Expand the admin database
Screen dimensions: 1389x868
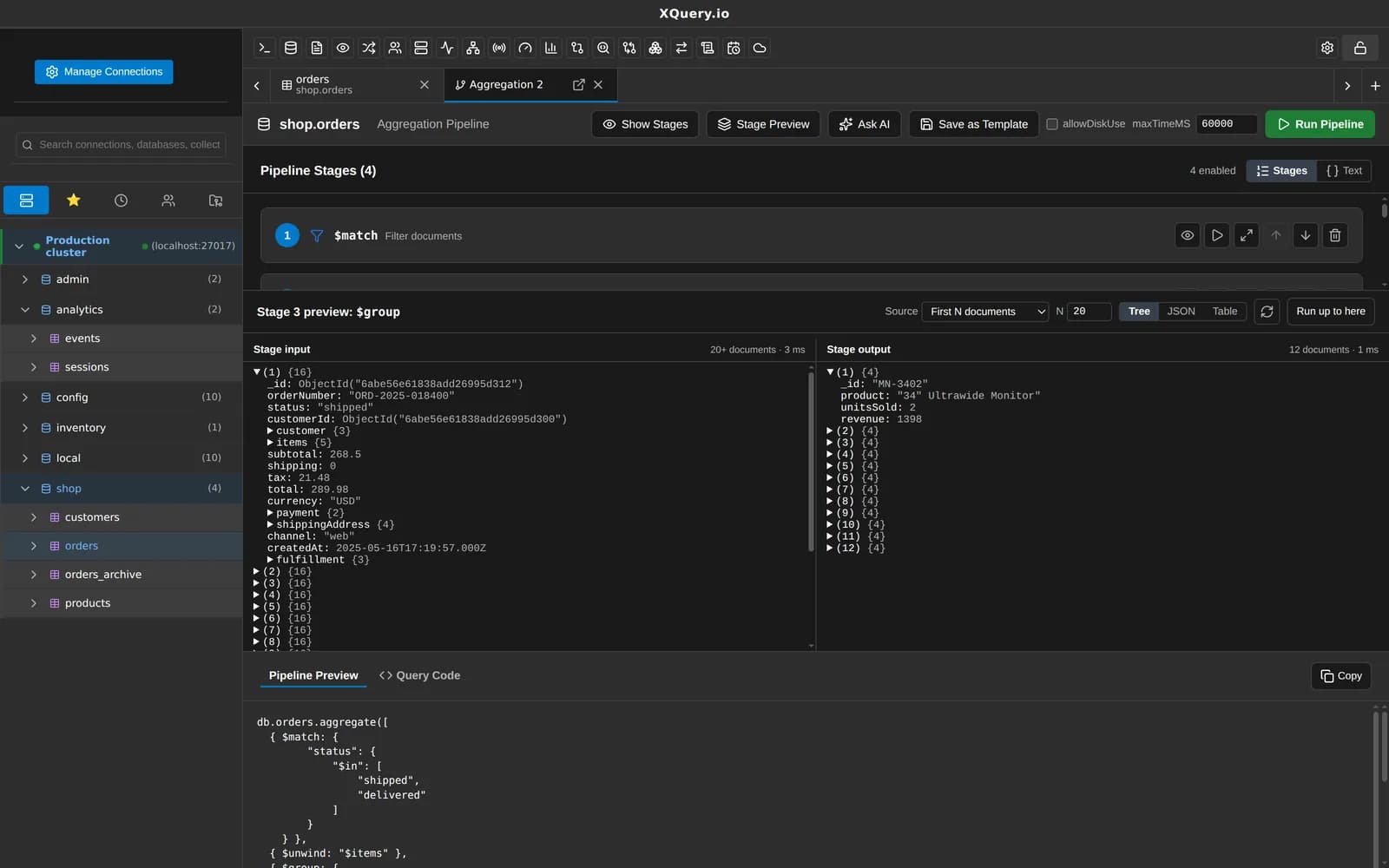click(x=25, y=279)
